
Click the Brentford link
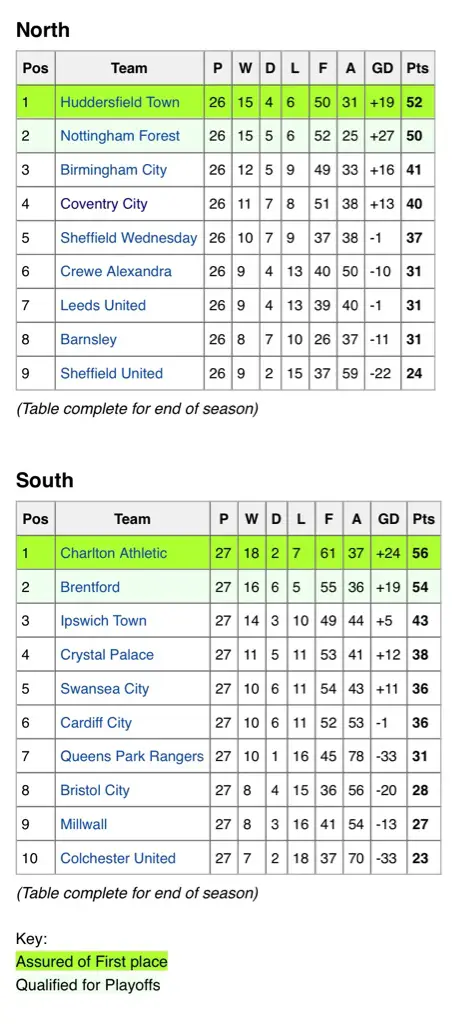[90, 587]
